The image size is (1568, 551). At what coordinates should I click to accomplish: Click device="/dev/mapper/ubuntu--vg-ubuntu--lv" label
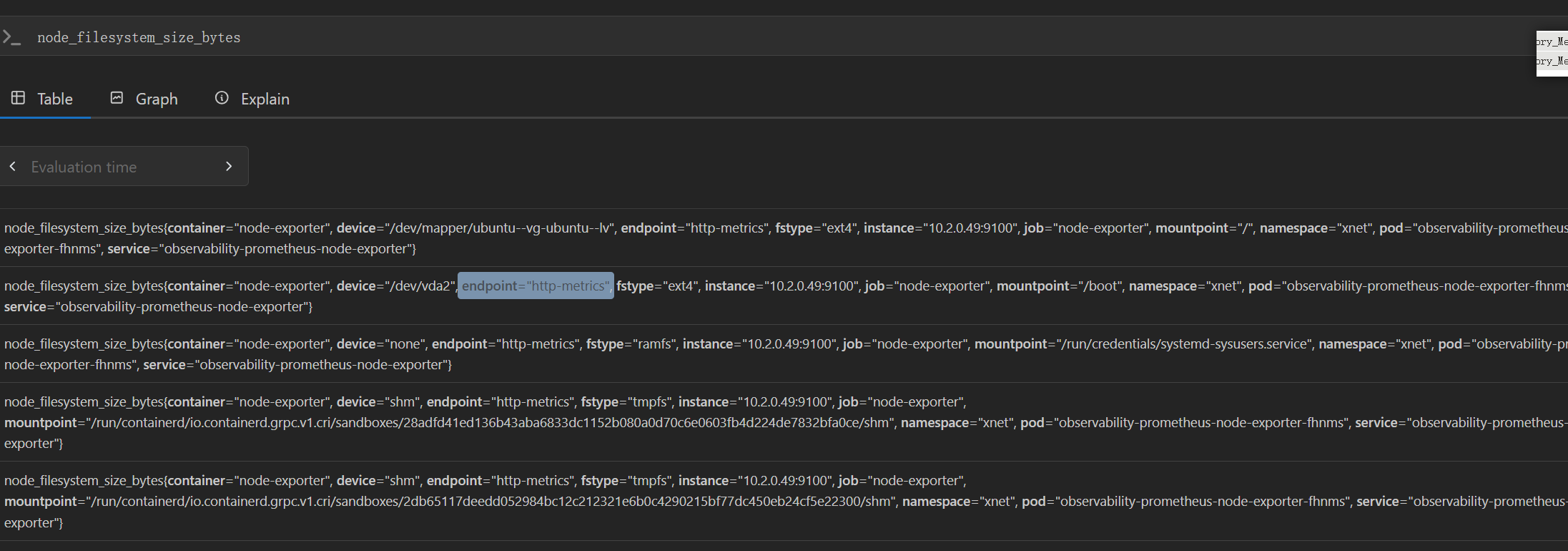pyautogui.click(x=475, y=228)
